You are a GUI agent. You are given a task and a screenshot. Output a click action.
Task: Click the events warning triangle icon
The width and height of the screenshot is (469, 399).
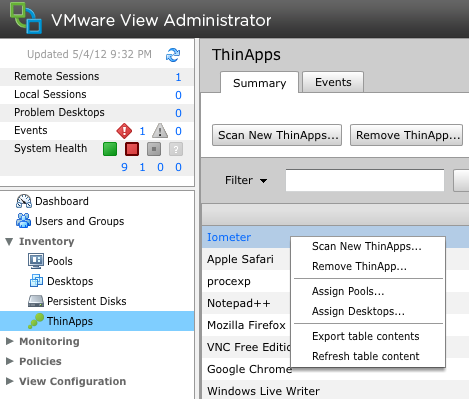coord(160,131)
